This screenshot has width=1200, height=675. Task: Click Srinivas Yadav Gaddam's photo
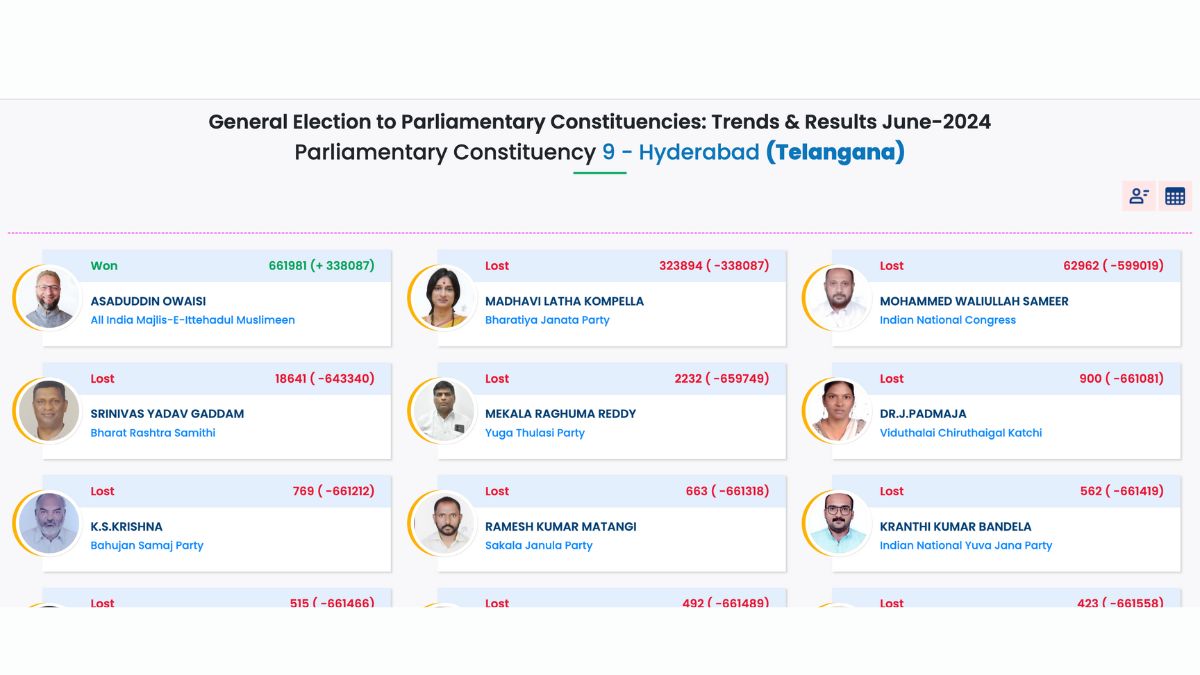point(49,411)
